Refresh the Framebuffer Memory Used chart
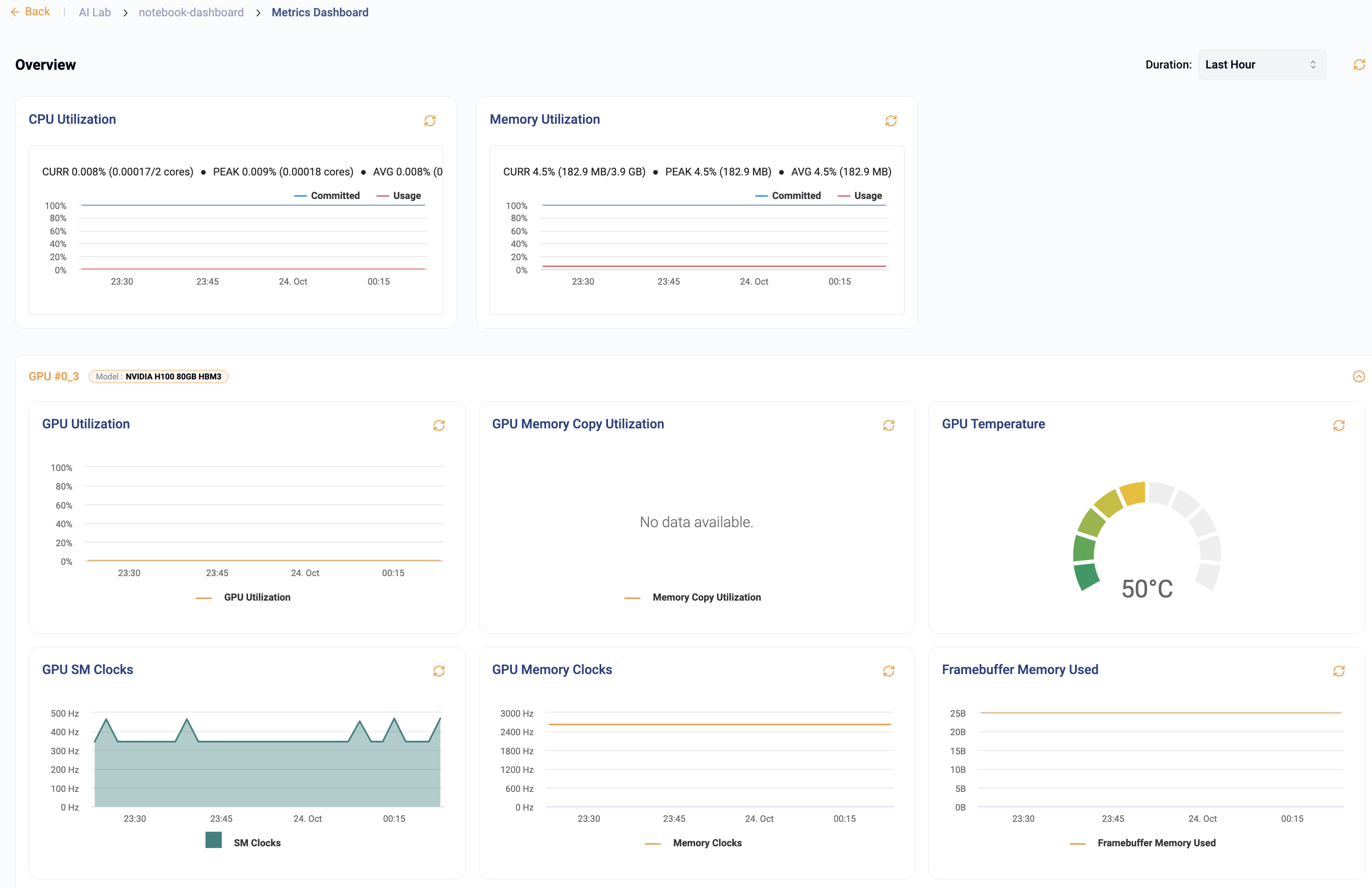Viewport: 1372px width, 888px height. pos(1339,671)
